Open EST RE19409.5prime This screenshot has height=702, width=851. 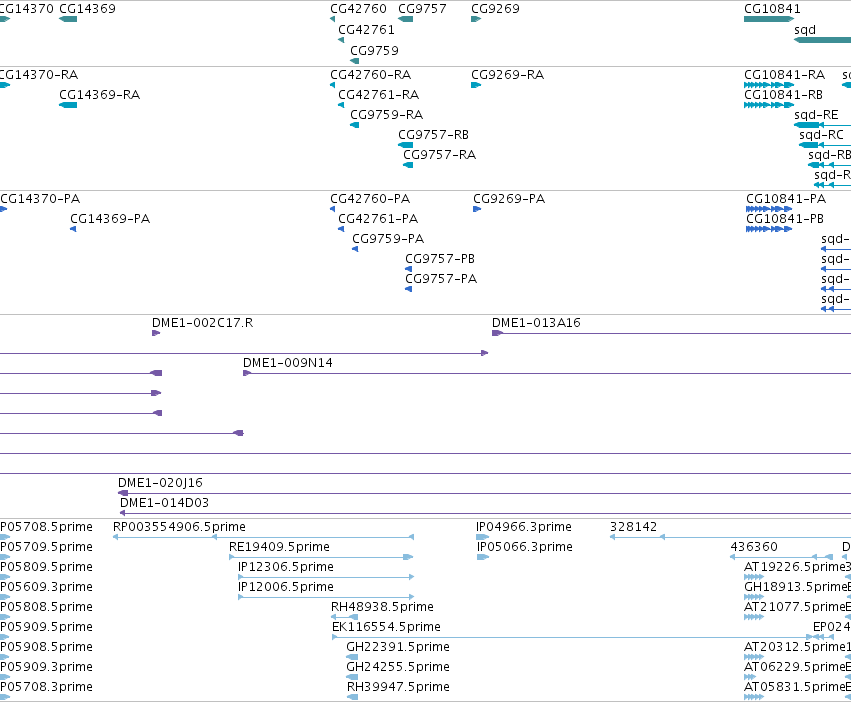click(279, 547)
